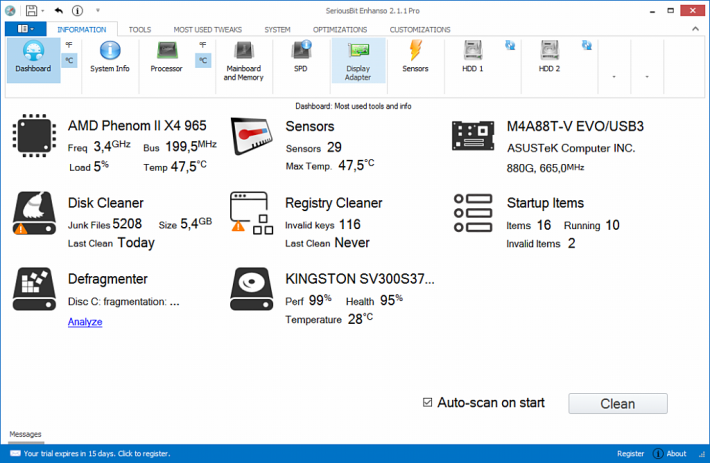
Task: Open the SPD memory info icon
Action: [x=301, y=57]
